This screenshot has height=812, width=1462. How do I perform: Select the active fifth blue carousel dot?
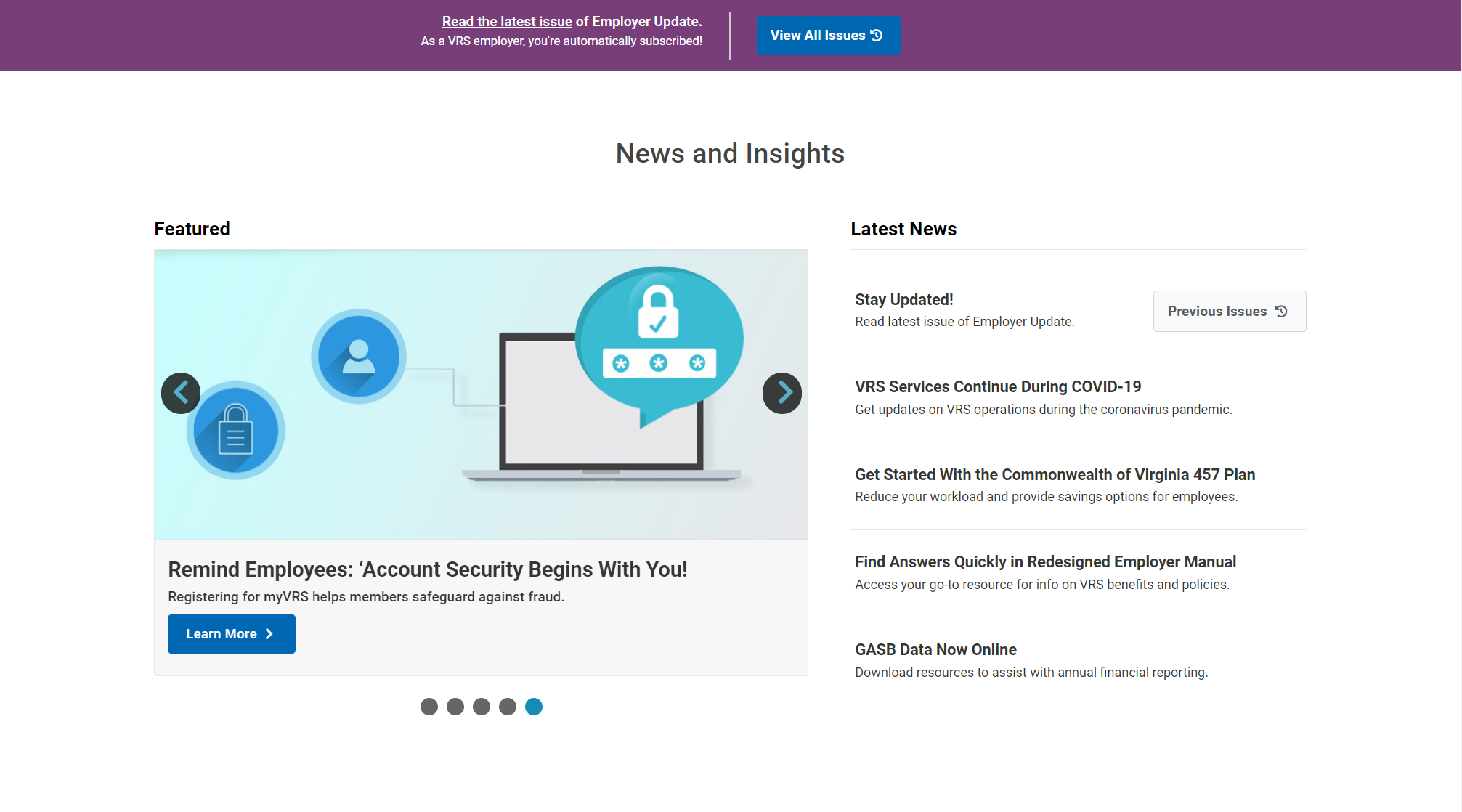(x=534, y=707)
